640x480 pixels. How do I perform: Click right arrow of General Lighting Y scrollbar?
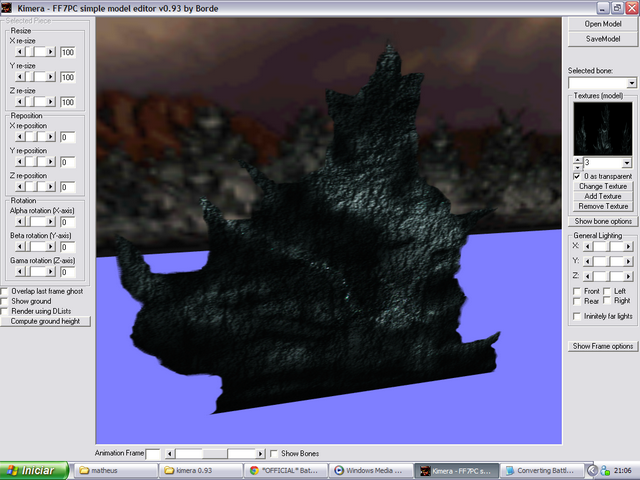(629, 261)
